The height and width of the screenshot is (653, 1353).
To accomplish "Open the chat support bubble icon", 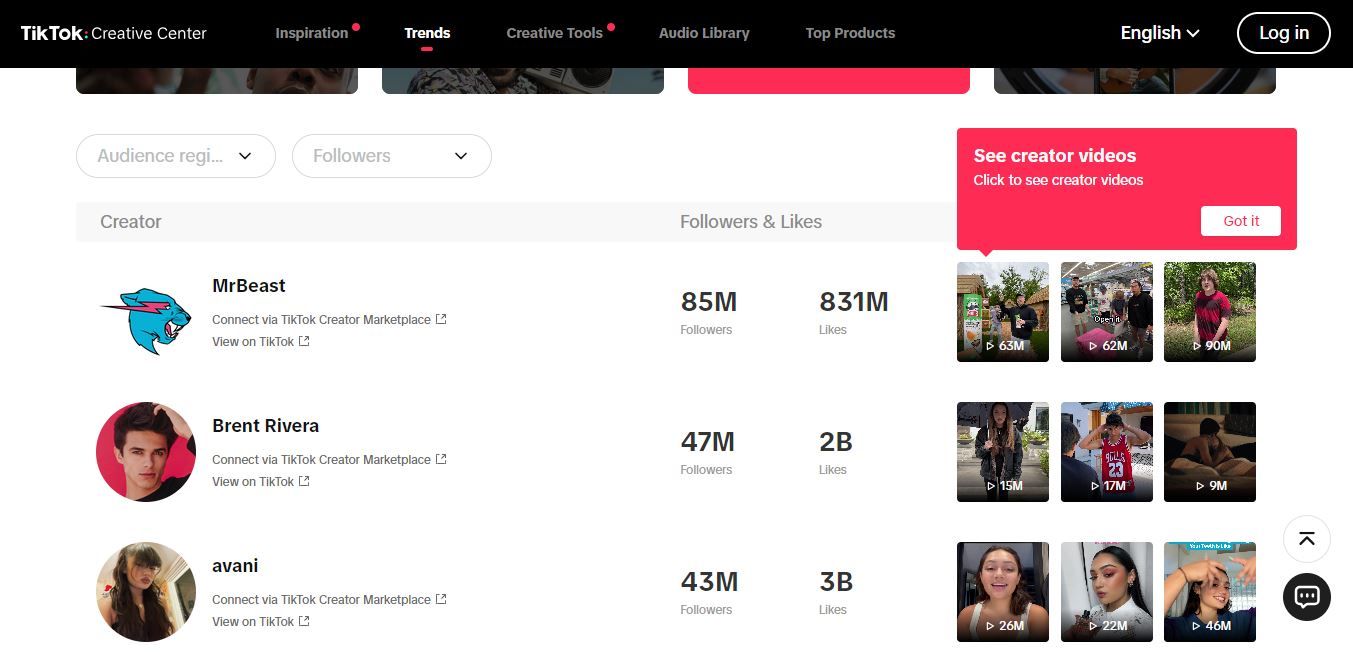I will tap(1306, 597).
